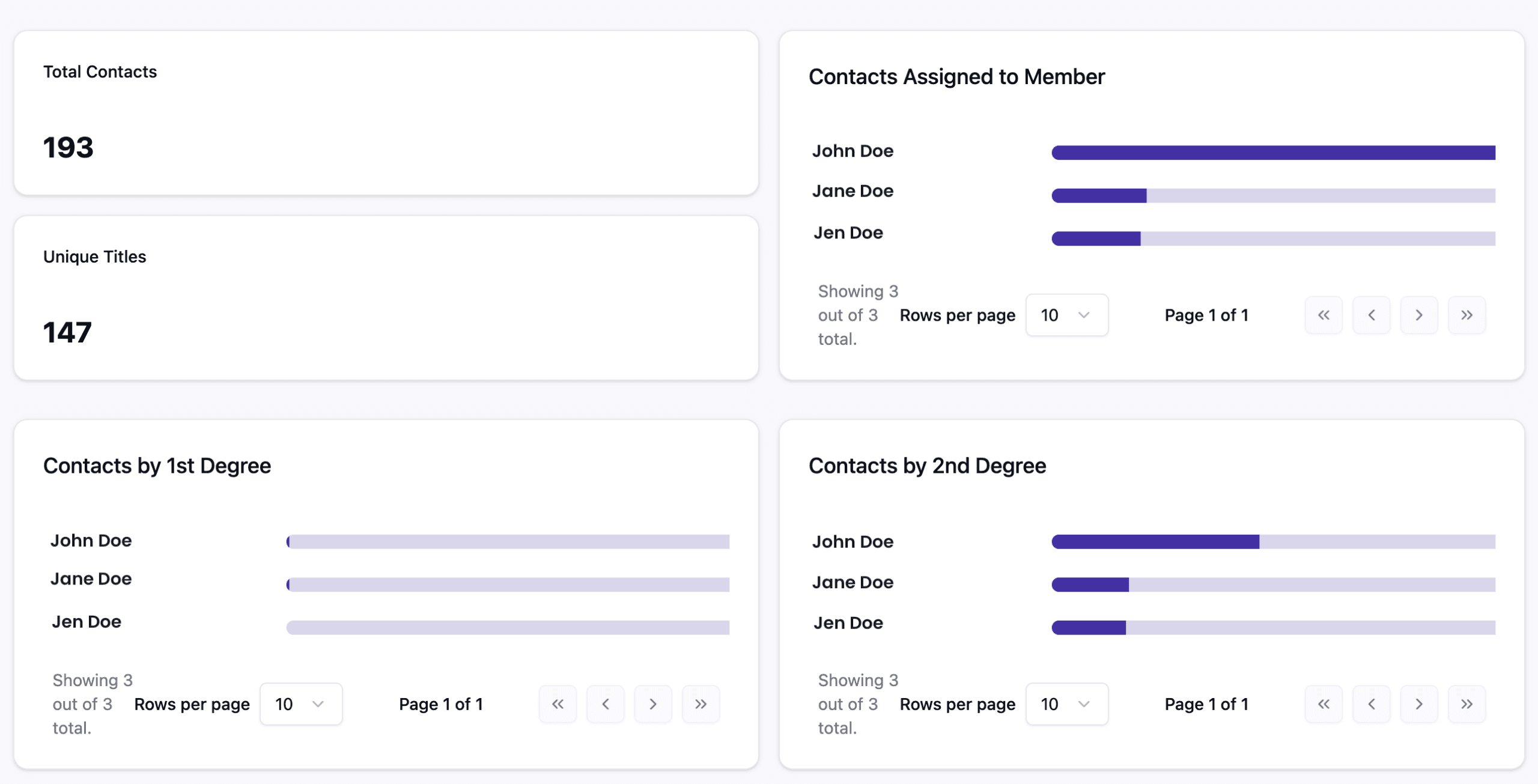Open rows per page dropdown in Contacts by 1st Degree

pyautogui.click(x=301, y=703)
